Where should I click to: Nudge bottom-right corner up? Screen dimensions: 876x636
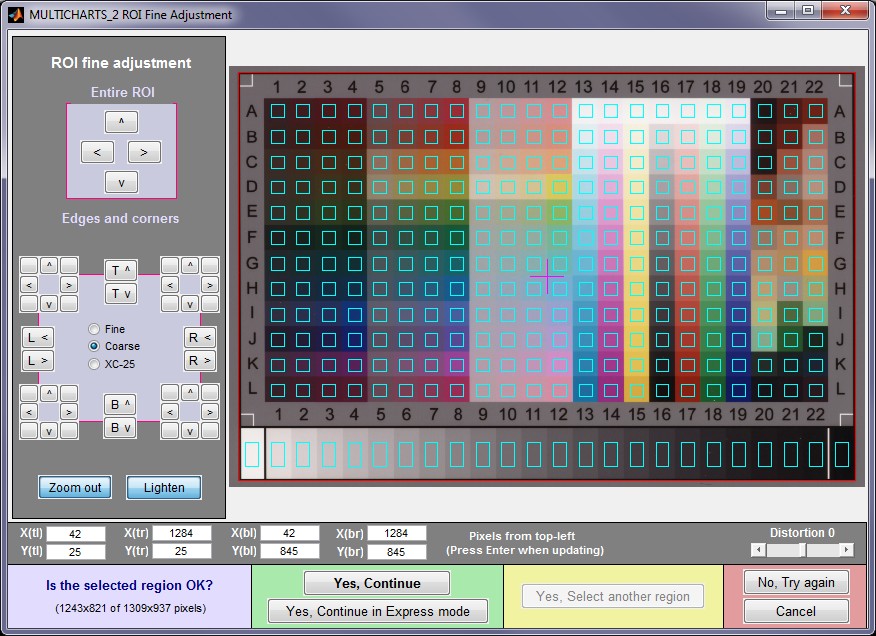[190, 392]
